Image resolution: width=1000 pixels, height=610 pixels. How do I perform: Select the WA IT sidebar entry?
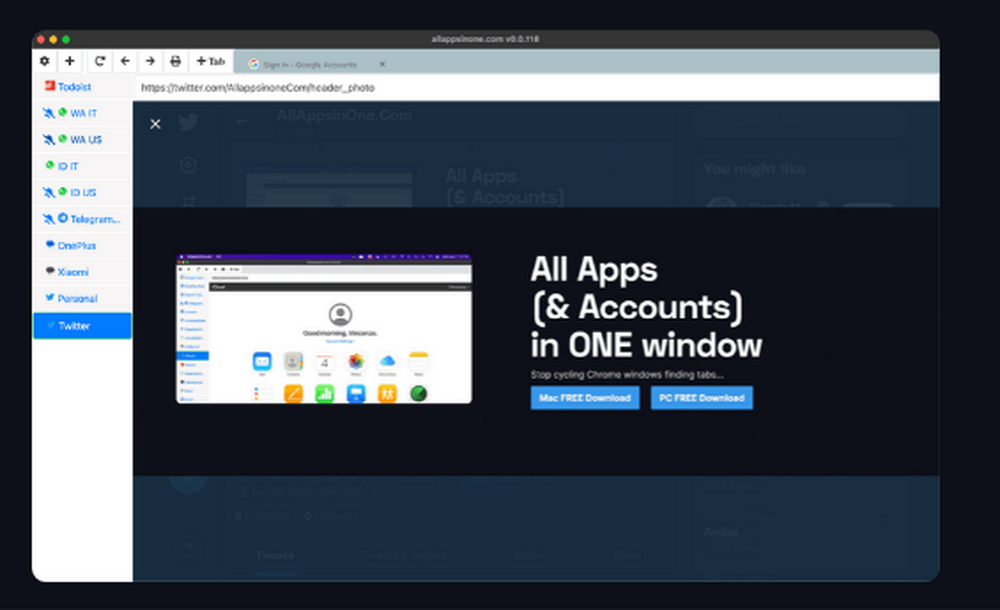click(x=82, y=113)
